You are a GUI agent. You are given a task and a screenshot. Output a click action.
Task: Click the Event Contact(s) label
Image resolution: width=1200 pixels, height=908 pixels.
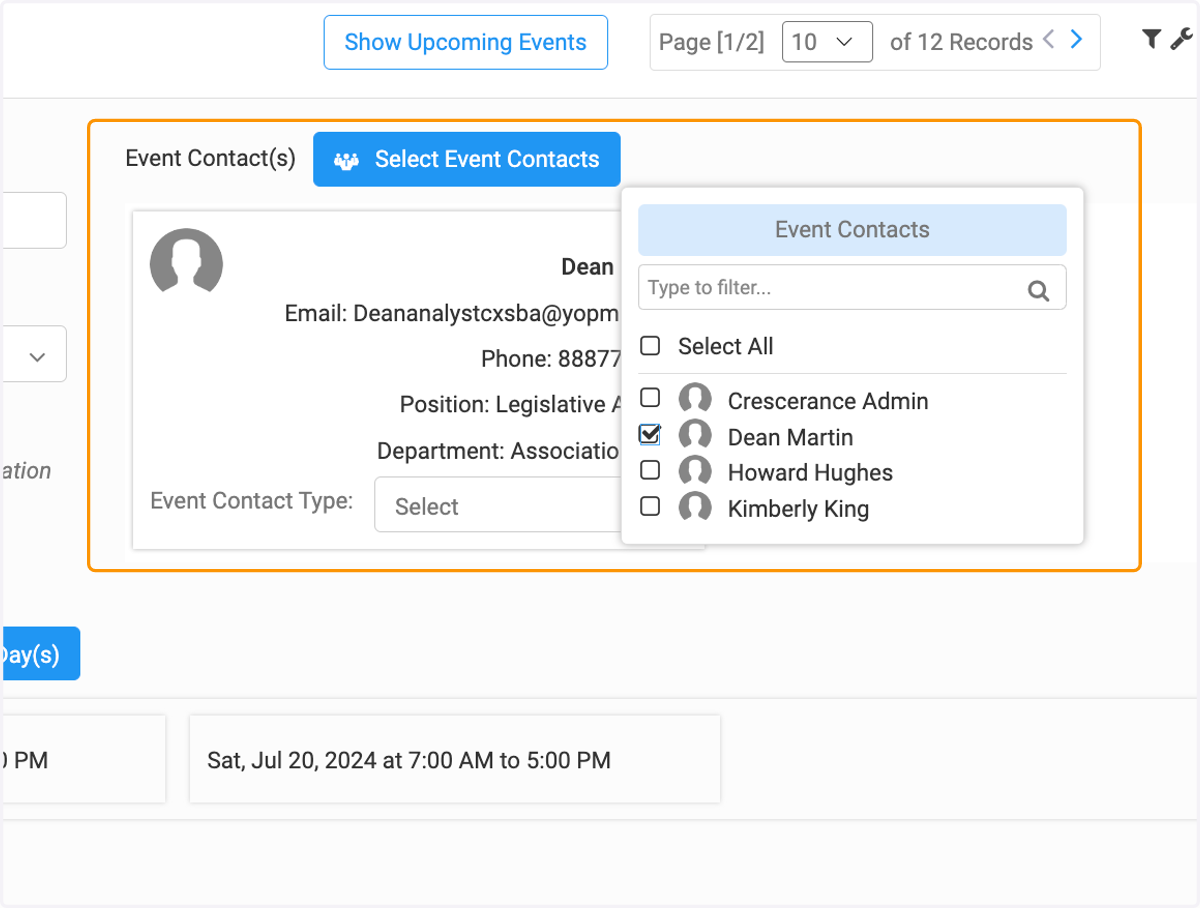pyautogui.click(x=210, y=158)
